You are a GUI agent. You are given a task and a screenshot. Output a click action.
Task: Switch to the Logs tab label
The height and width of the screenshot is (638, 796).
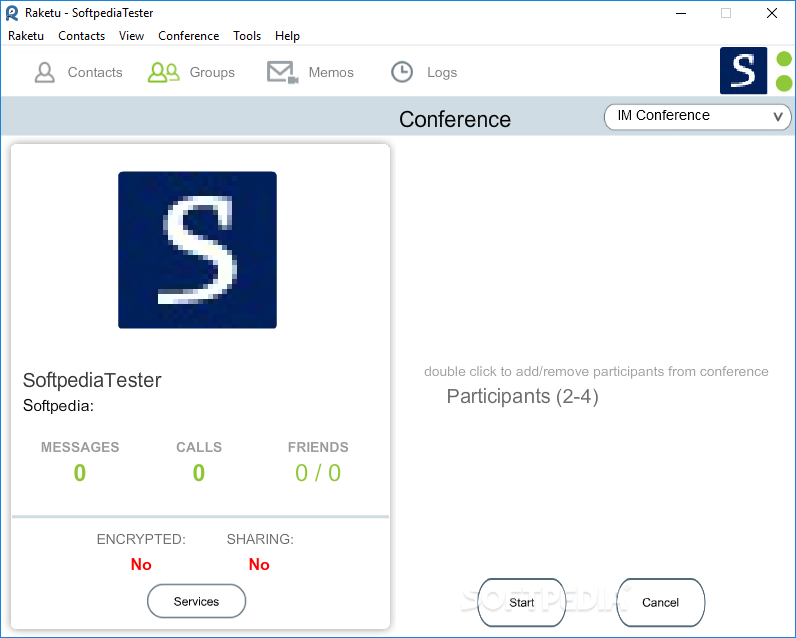pos(442,73)
